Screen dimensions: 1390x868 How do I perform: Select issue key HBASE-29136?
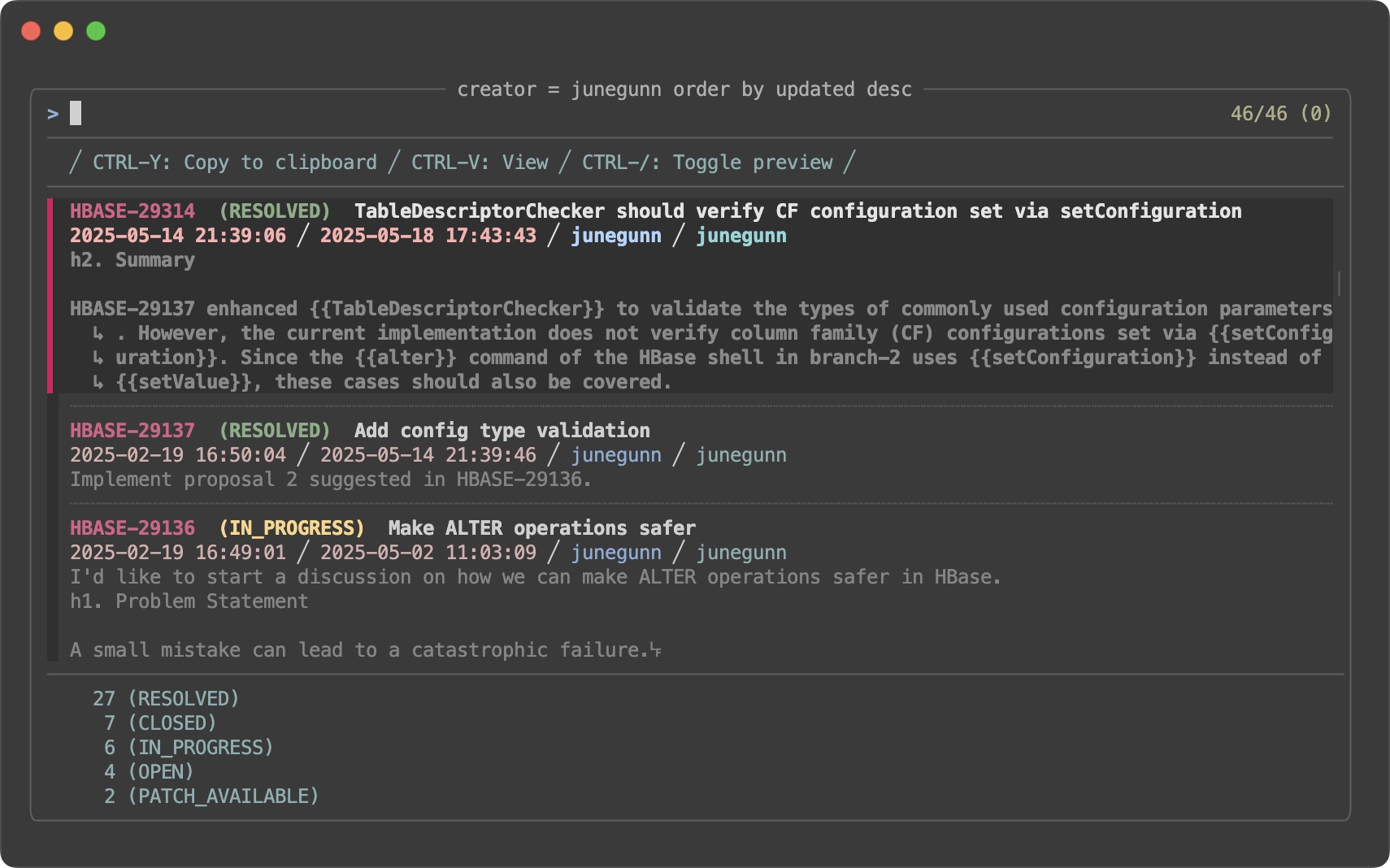(x=132, y=528)
